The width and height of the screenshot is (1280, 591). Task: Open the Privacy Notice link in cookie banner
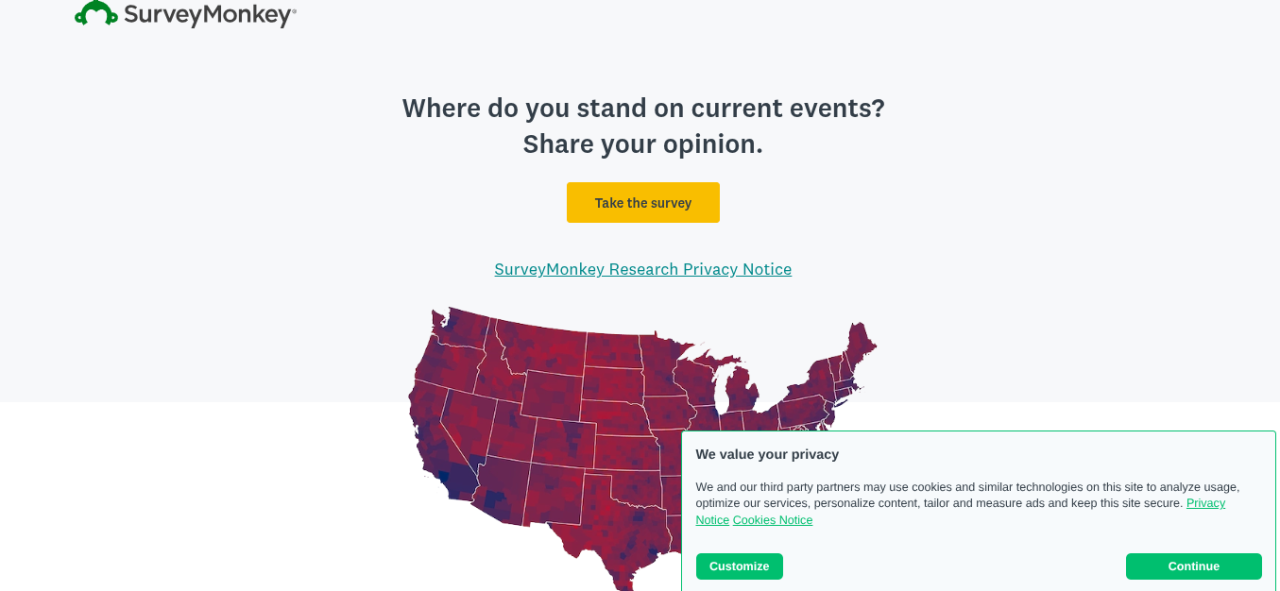pyautogui.click(x=1205, y=503)
